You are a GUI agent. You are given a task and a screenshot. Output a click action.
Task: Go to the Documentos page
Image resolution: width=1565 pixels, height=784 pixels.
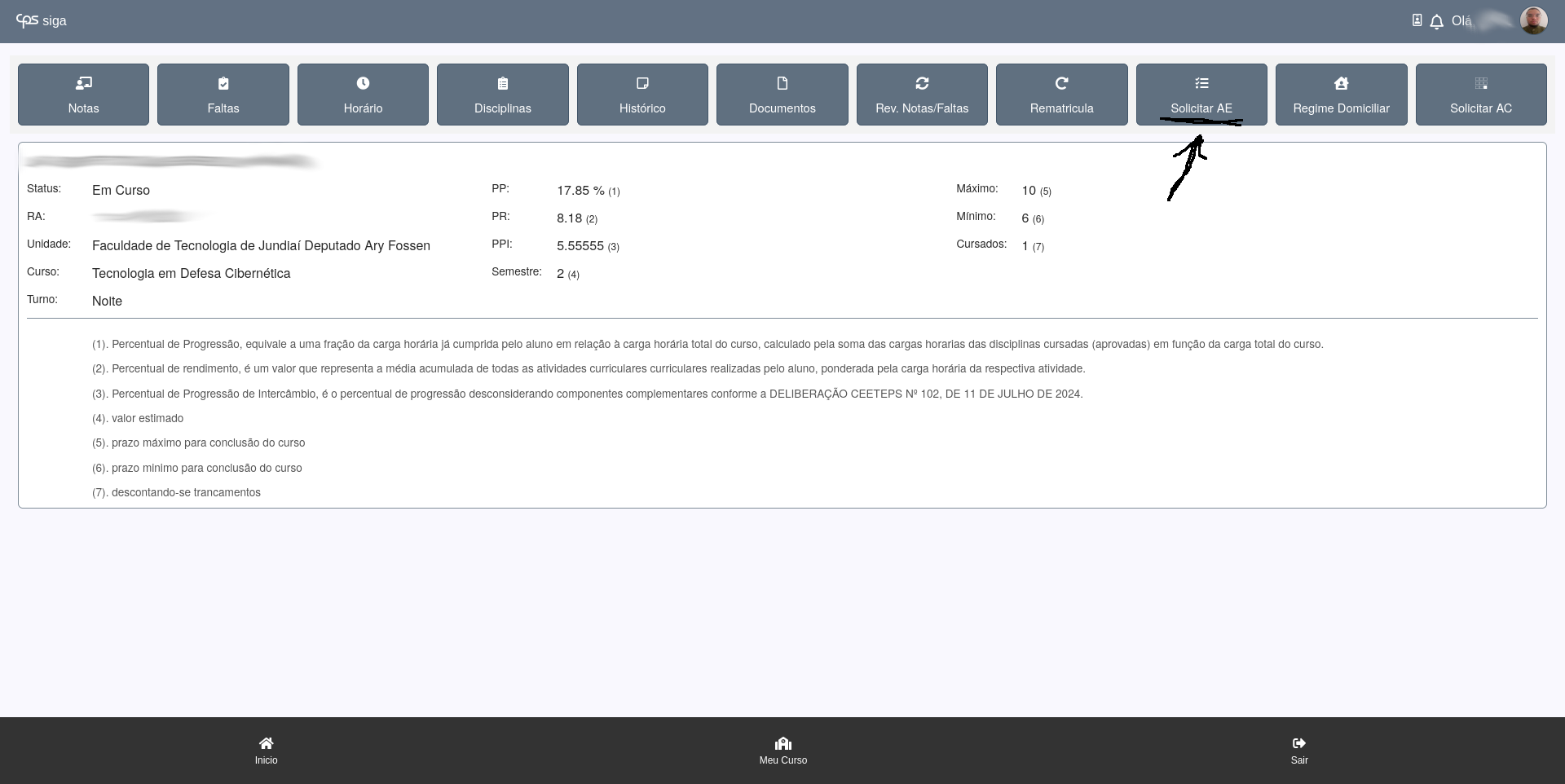point(782,95)
